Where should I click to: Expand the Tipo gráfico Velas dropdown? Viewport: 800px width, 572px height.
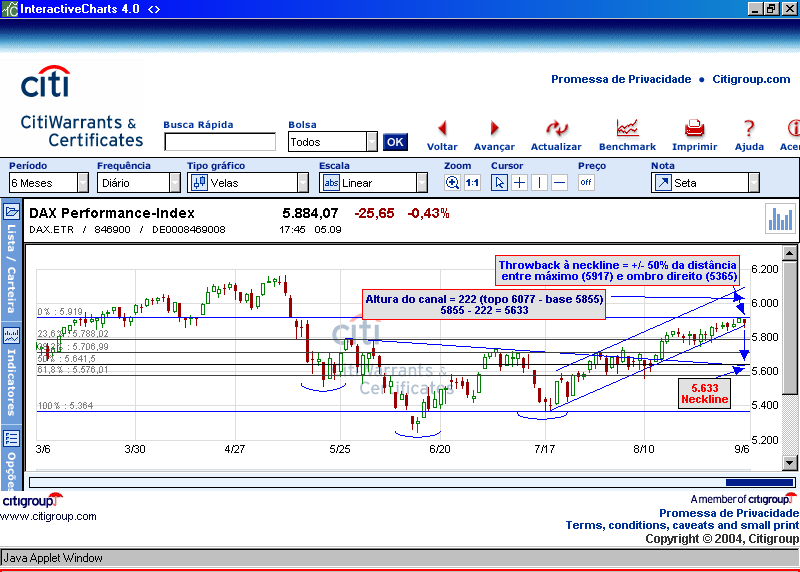pyautogui.click(x=303, y=183)
